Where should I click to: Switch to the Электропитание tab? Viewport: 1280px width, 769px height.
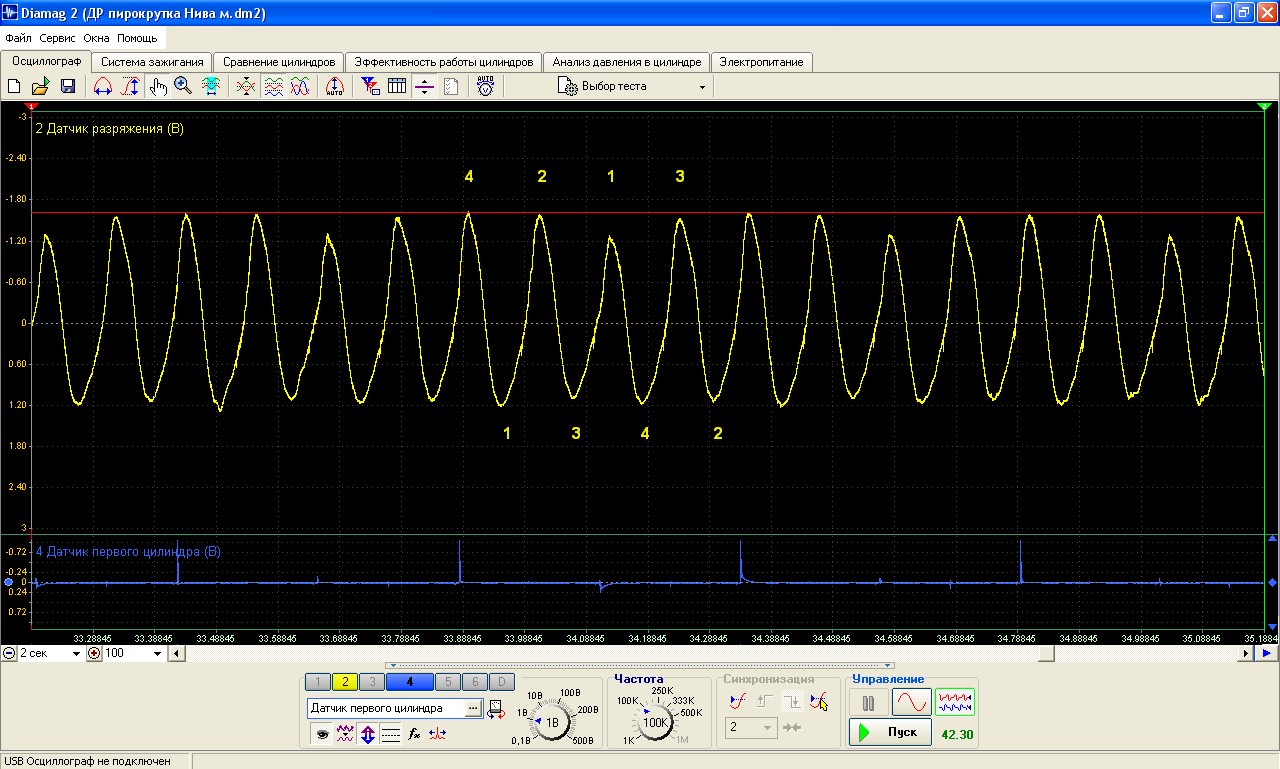point(762,62)
